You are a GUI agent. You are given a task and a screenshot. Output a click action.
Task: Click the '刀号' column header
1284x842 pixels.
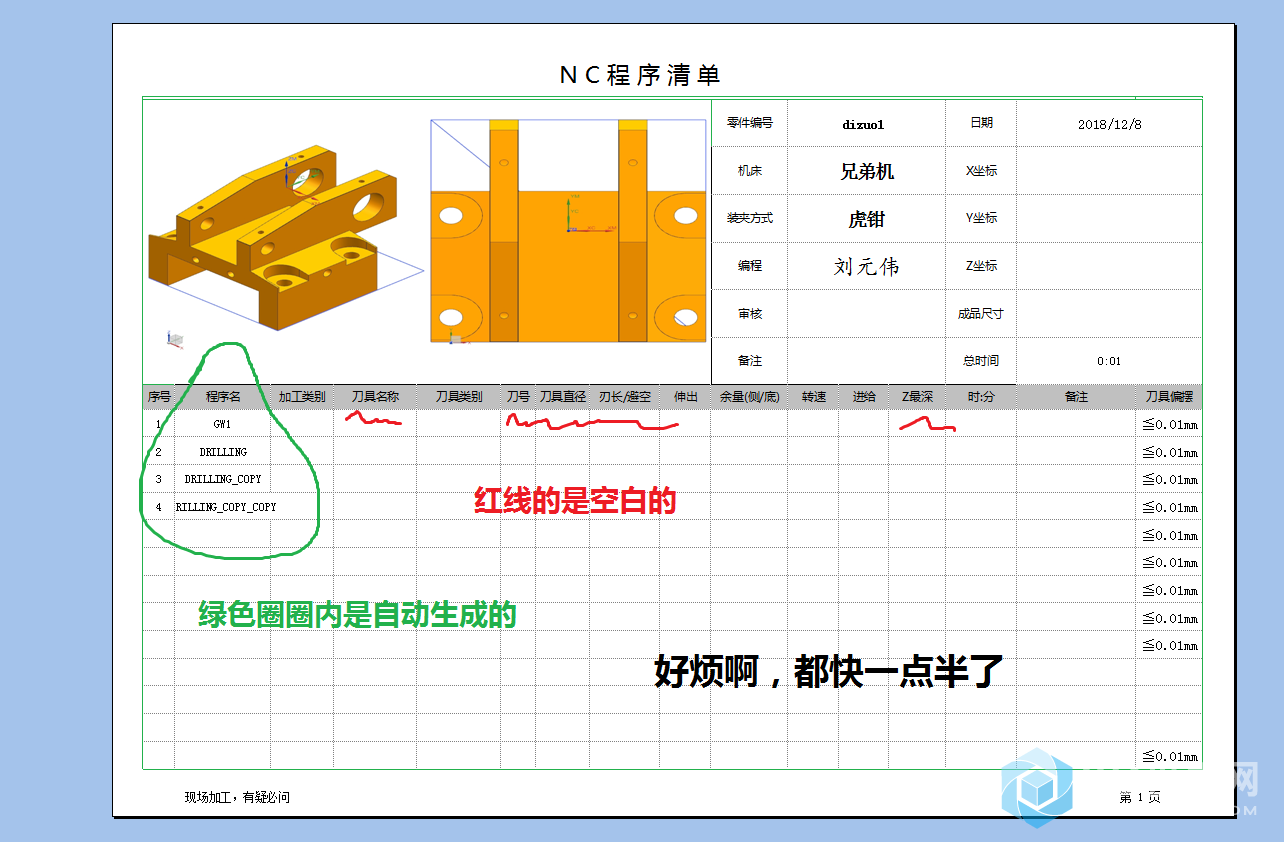518,397
